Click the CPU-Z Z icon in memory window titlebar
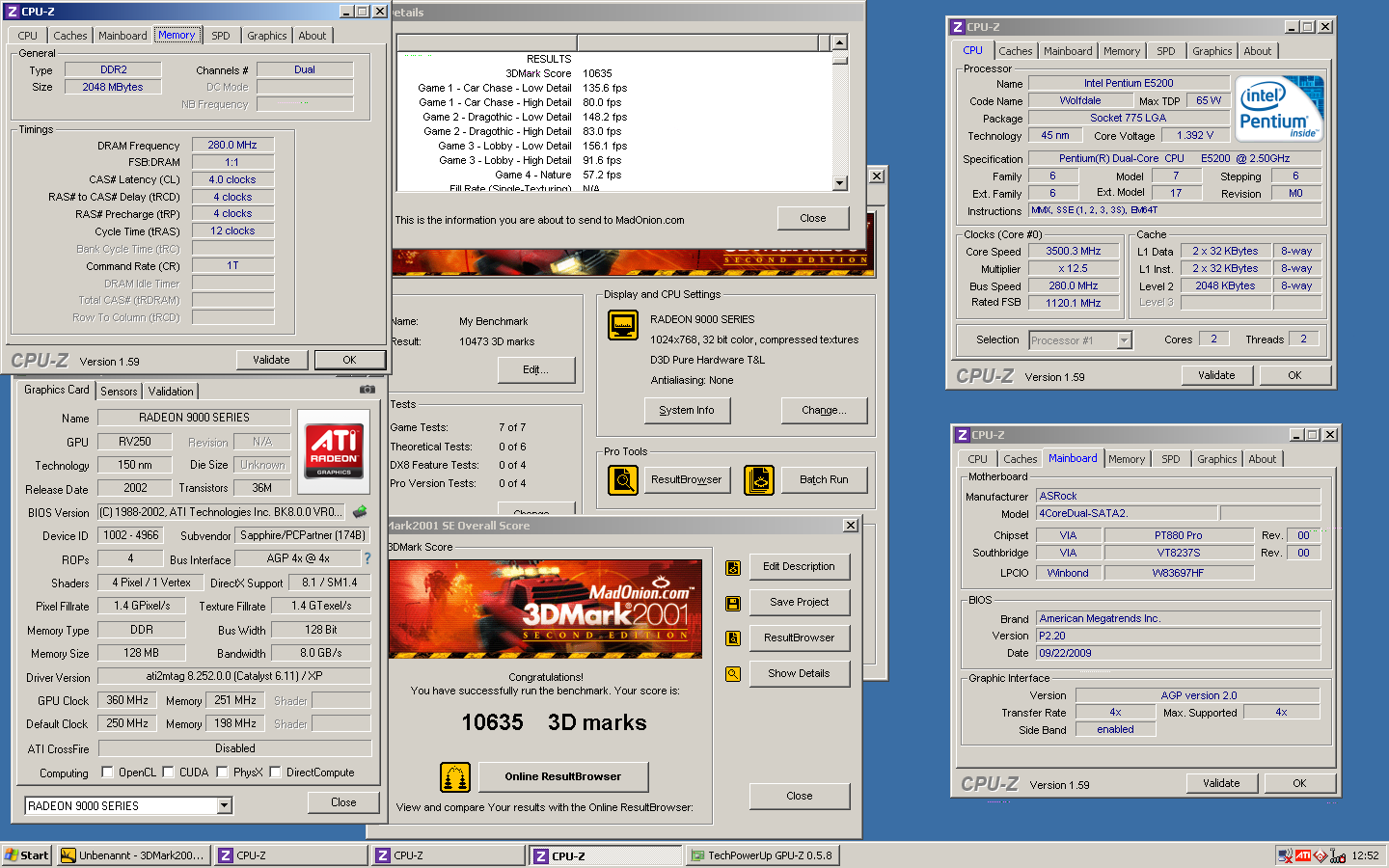This screenshot has height=868, width=1389. (x=13, y=12)
